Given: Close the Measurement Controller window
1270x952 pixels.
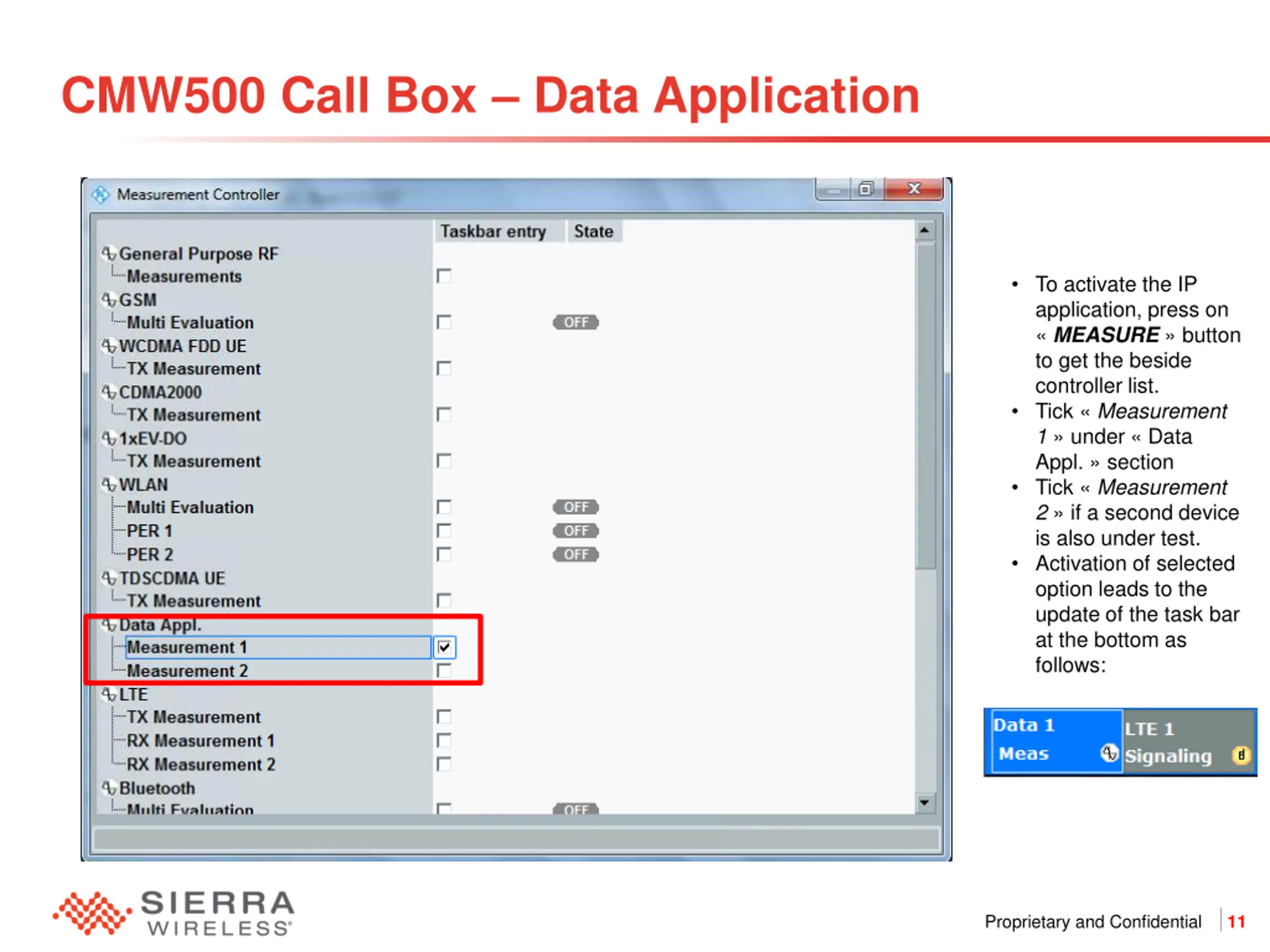Looking at the screenshot, I should click(x=914, y=189).
